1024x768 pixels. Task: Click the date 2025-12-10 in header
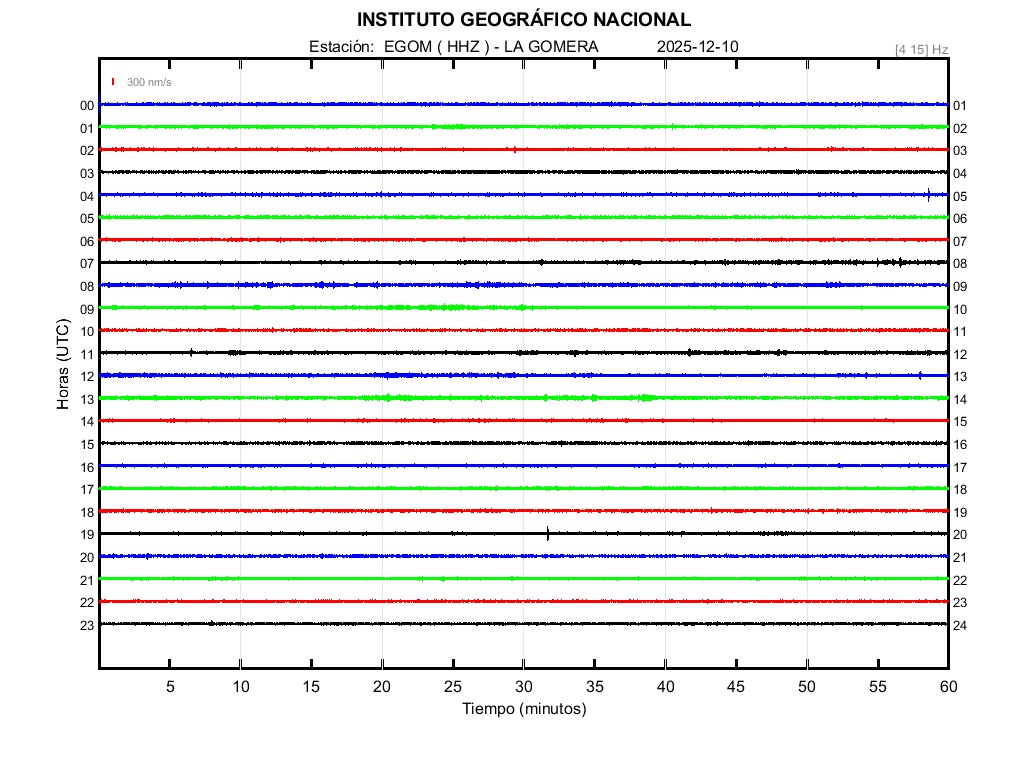698,47
